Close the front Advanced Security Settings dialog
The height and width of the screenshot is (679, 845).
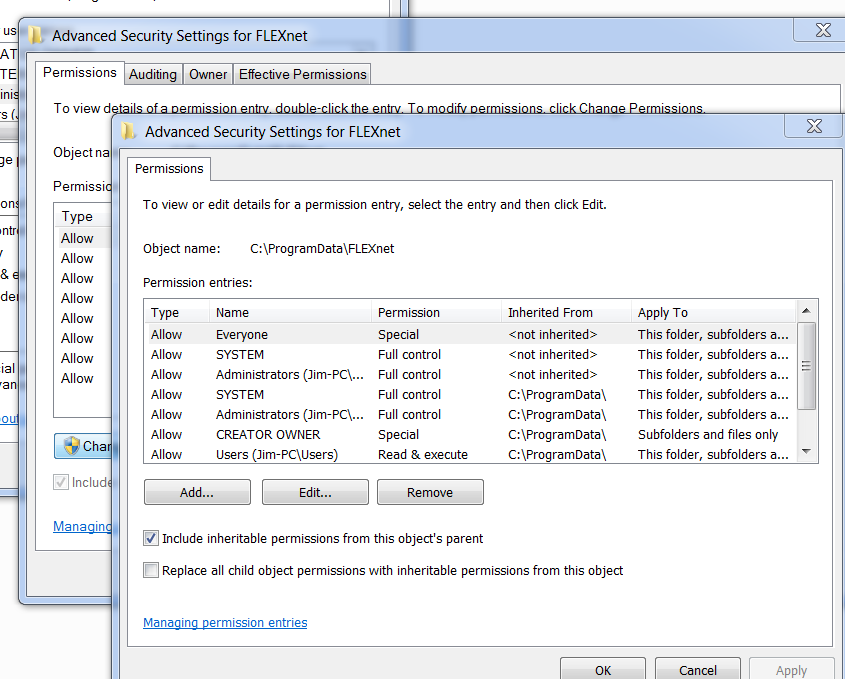[814, 126]
